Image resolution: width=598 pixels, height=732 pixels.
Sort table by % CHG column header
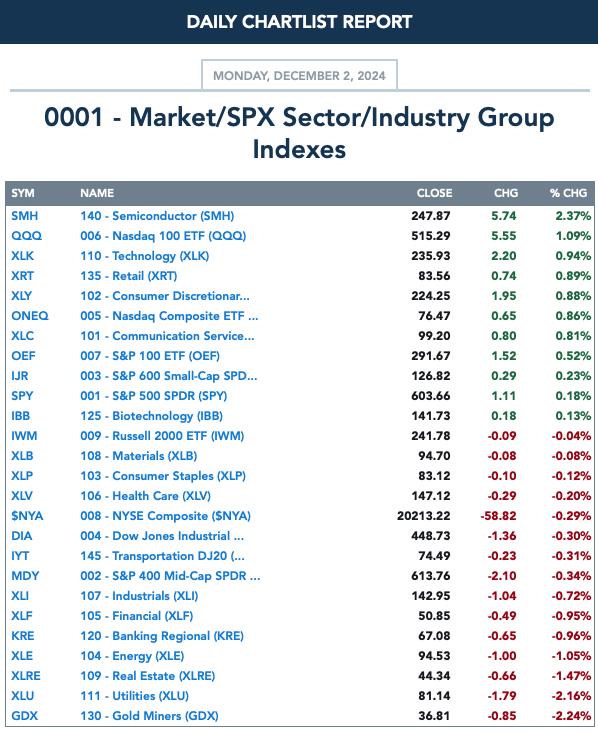pos(568,193)
